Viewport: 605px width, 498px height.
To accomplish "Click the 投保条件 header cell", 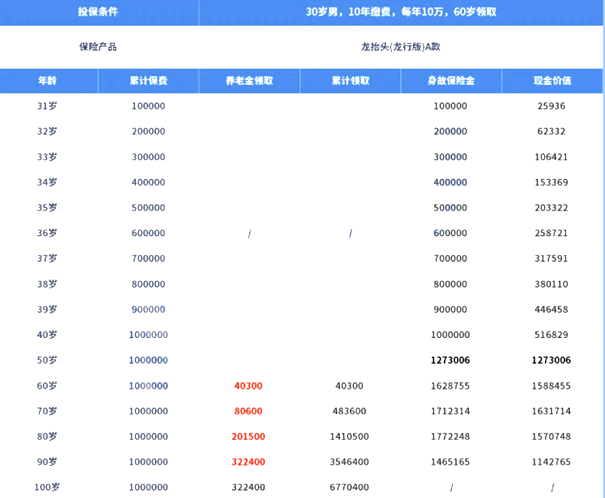I will [98, 12].
